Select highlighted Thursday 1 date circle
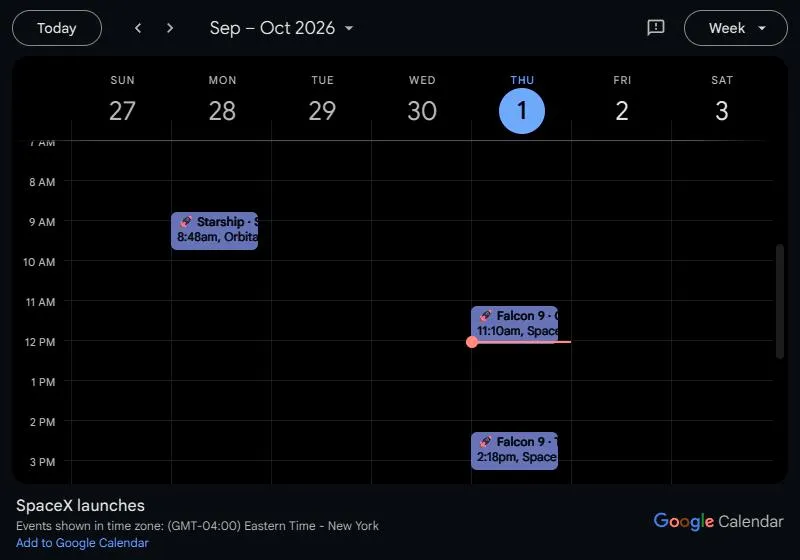This screenshot has height=560, width=800. [522, 111]
